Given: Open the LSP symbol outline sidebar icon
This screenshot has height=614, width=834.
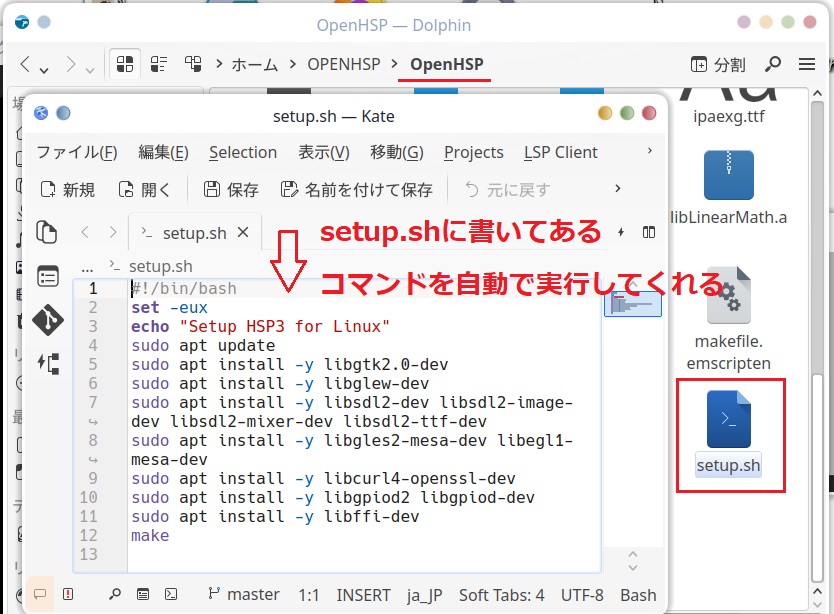Looking at the screenshot, I should (x=48, y=363).
